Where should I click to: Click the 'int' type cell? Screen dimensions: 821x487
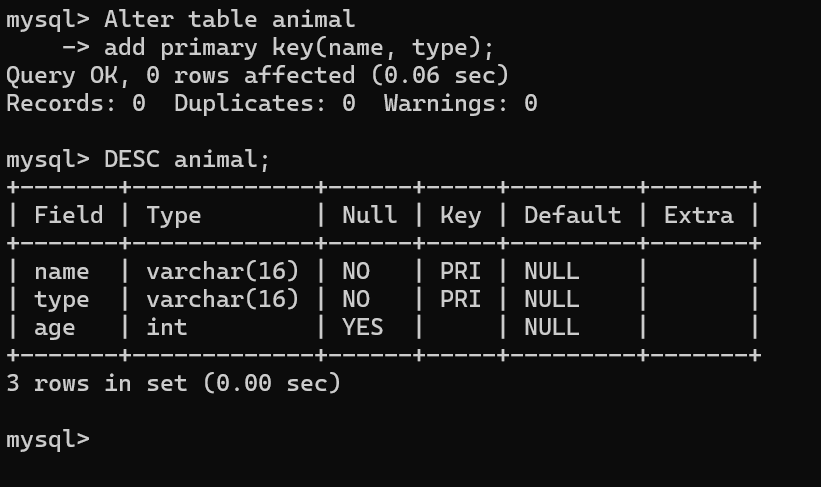pos(167,328)
